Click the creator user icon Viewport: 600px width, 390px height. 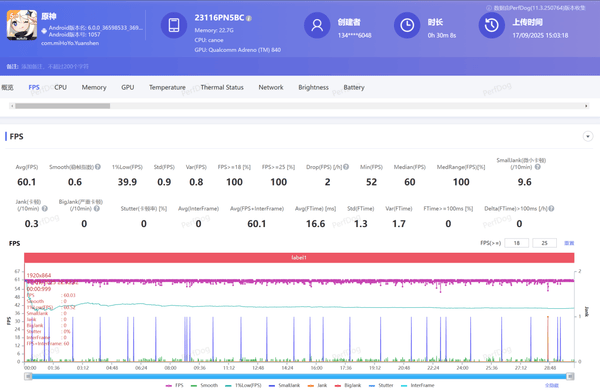[x=317, y=25]
